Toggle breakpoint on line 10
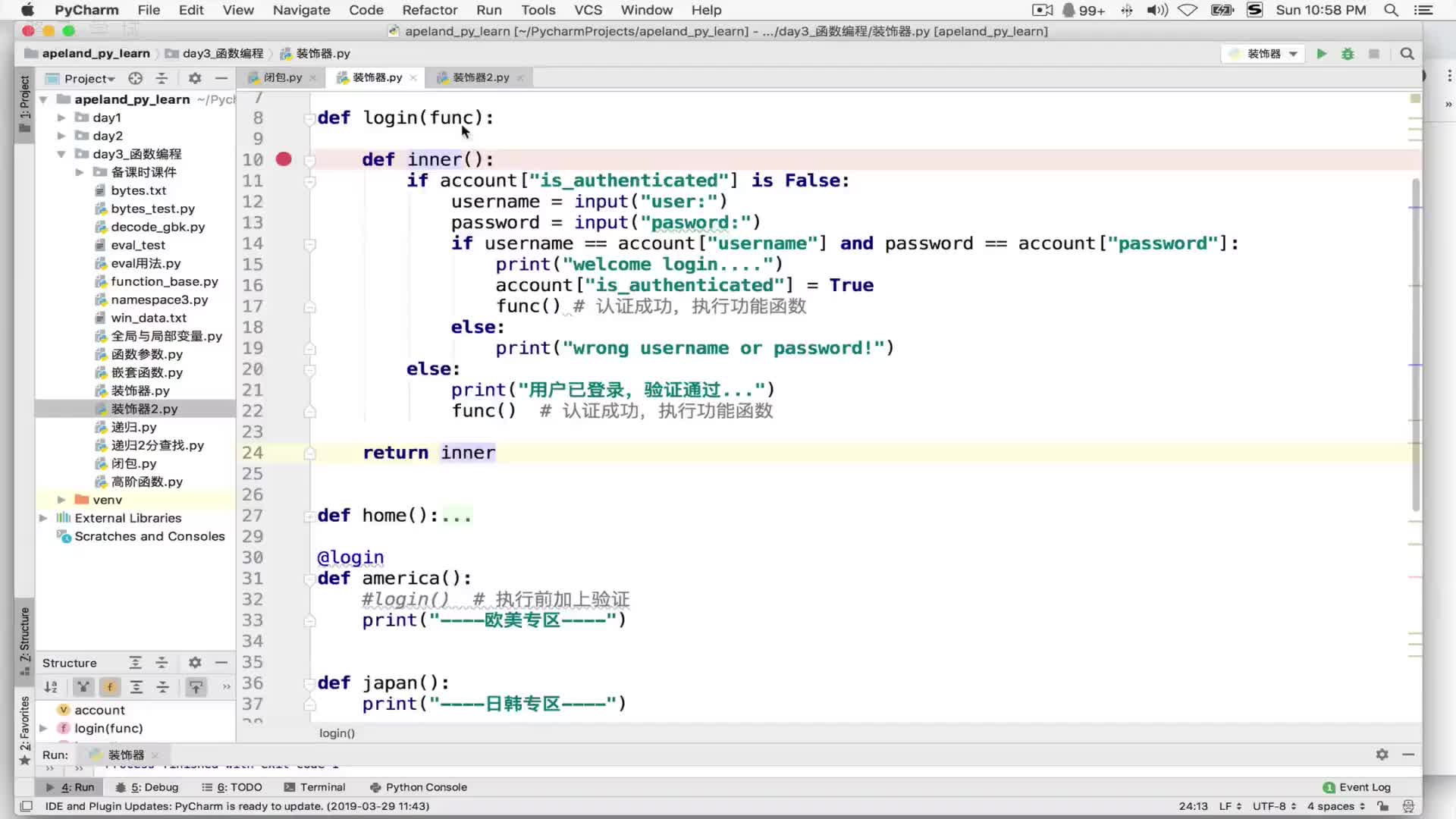The image size is (1456, 819). click(284, 159)
